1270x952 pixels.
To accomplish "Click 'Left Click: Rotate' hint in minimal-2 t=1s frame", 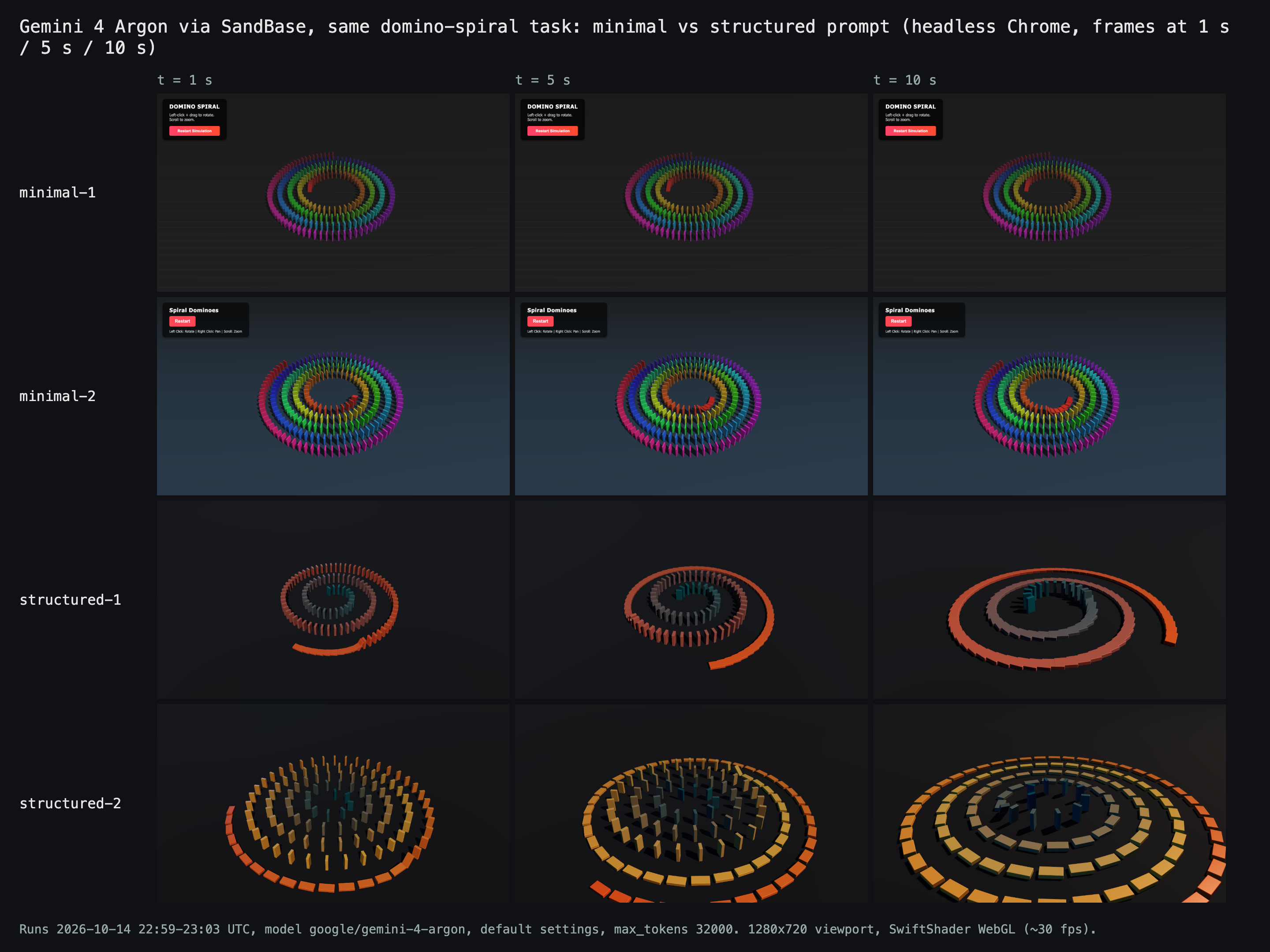I will (x=183, y=332).
